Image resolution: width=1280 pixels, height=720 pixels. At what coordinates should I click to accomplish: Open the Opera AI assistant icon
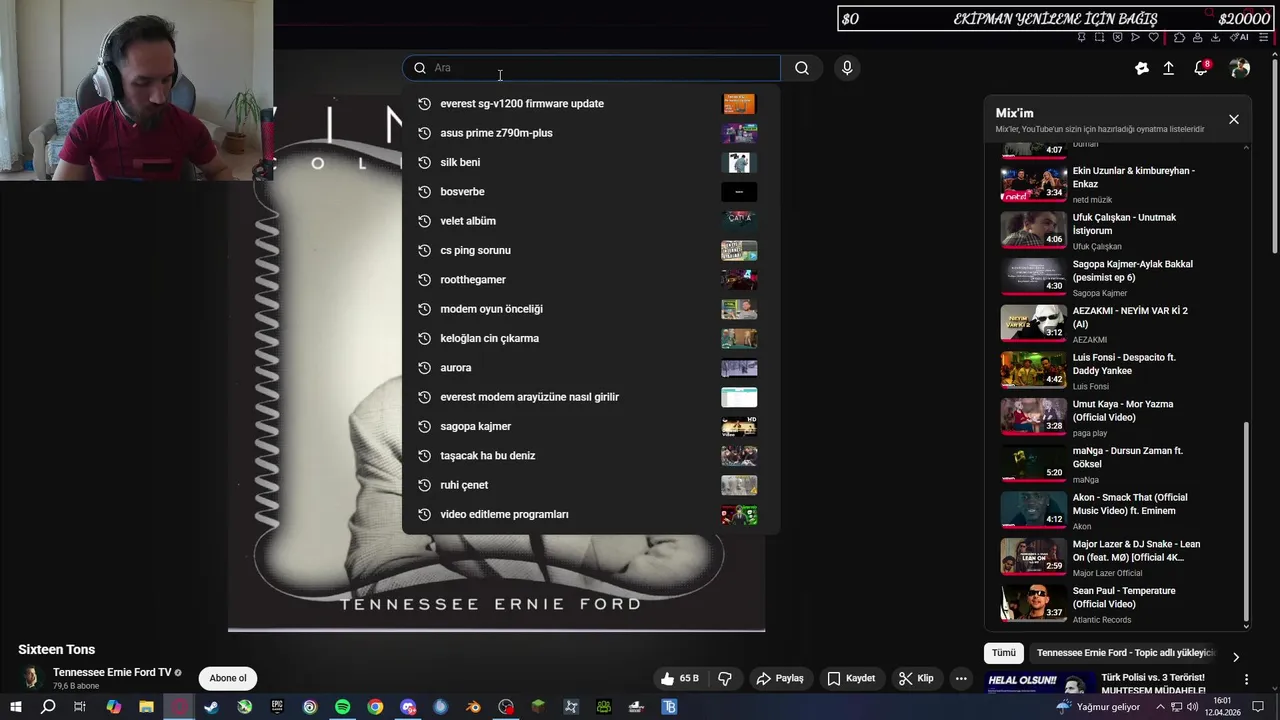click(1239, 37)
